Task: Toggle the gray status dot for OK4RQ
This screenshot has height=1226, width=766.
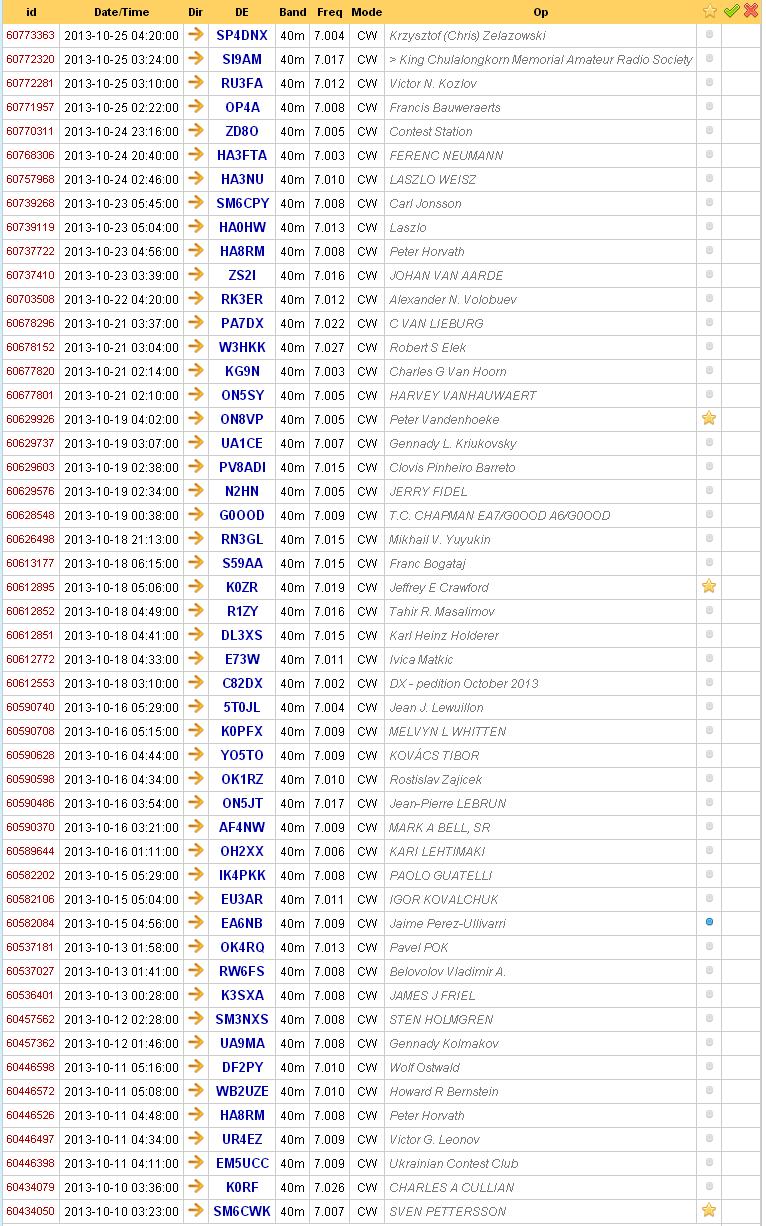Action: coord(709,946)
